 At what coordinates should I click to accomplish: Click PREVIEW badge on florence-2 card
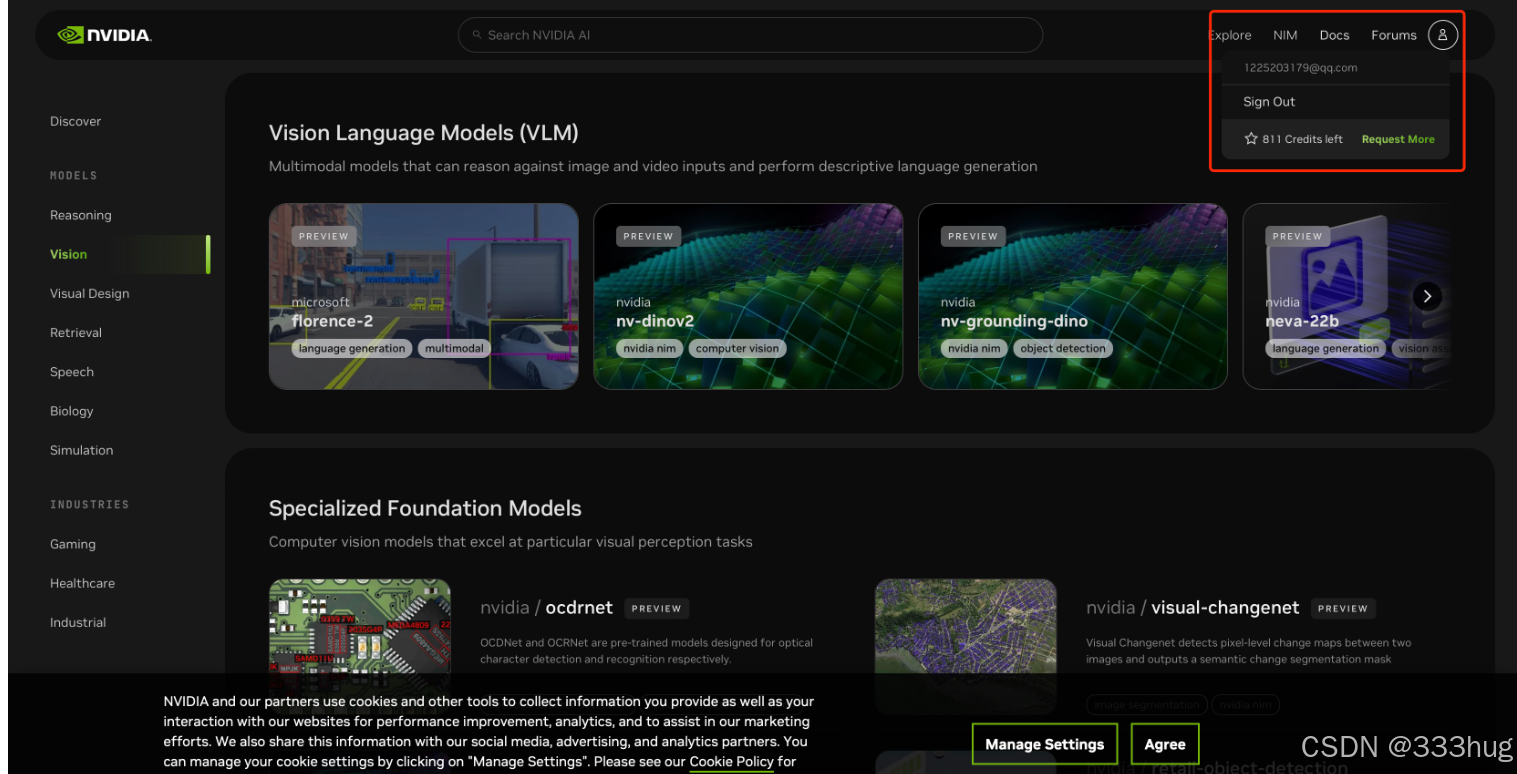[324, 237]
